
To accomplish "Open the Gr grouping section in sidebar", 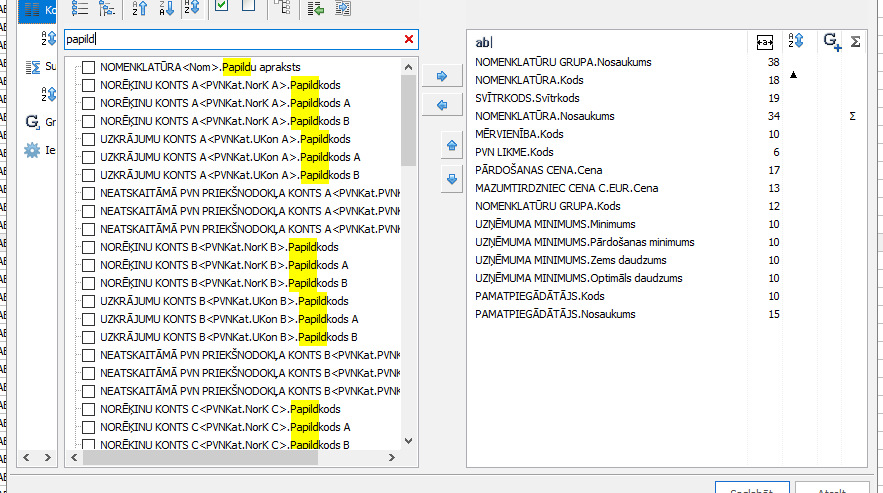I will pyautogui.click(x=40, y=122).
